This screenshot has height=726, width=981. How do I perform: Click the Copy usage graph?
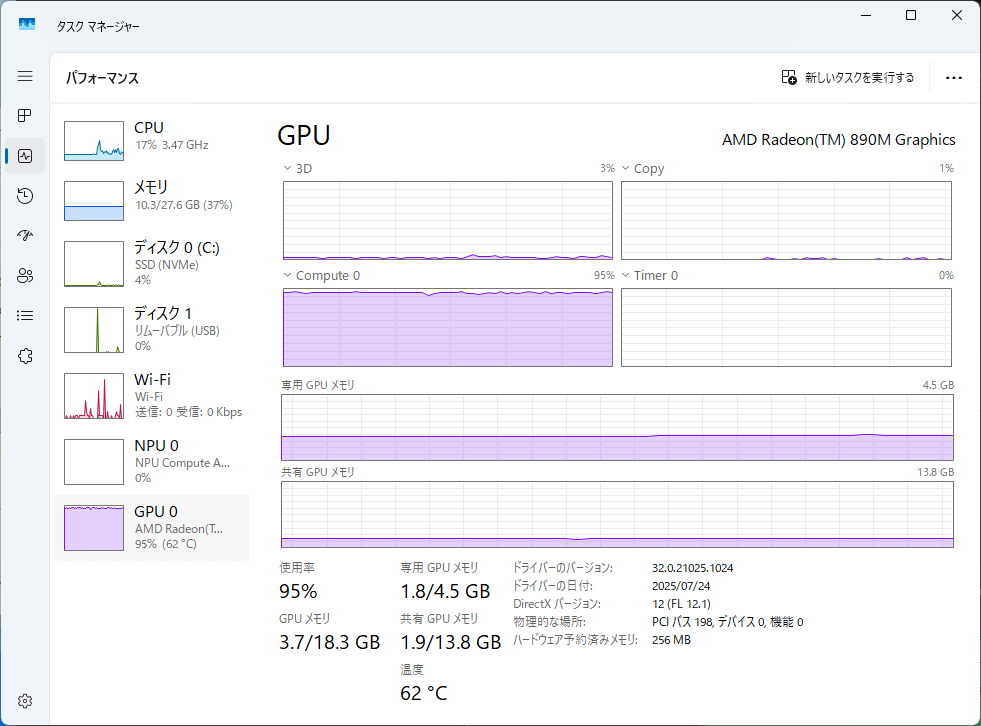tap(786, 220)
